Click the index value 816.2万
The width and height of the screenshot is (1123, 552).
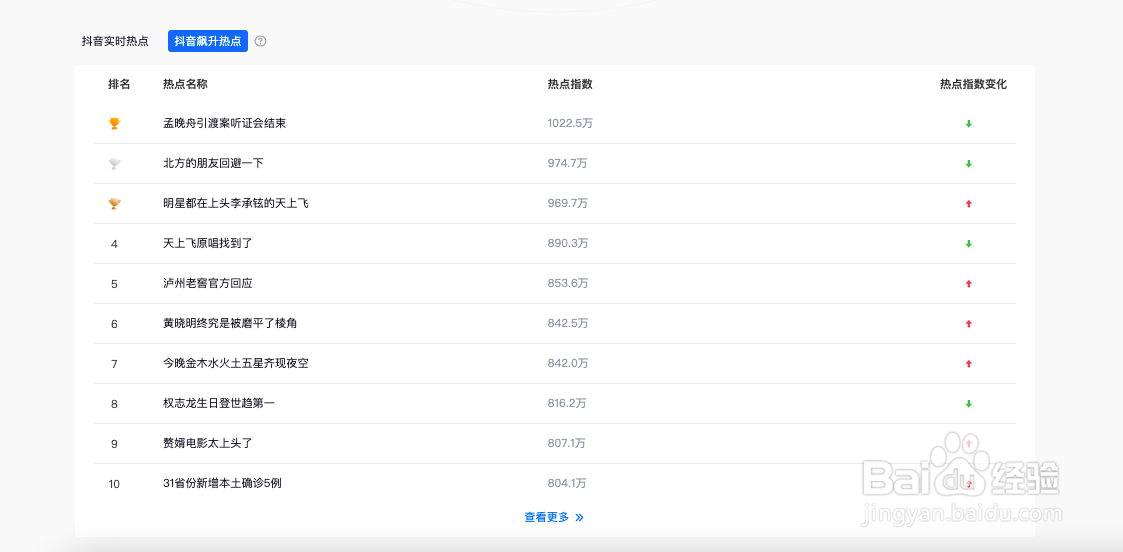pos(567,404)
